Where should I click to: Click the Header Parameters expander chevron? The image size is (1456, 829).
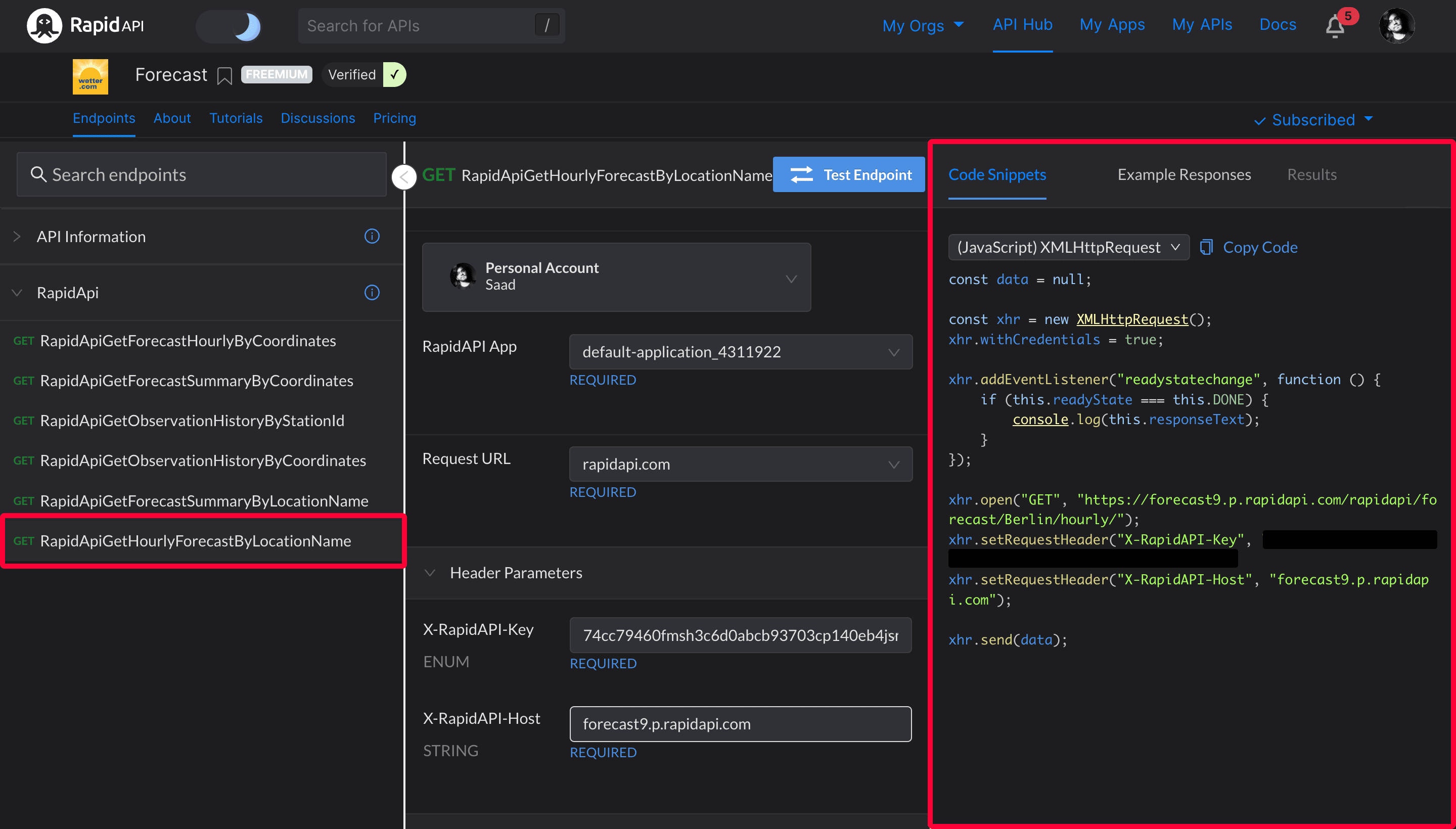pyautogui.click(x=430, y=572)
